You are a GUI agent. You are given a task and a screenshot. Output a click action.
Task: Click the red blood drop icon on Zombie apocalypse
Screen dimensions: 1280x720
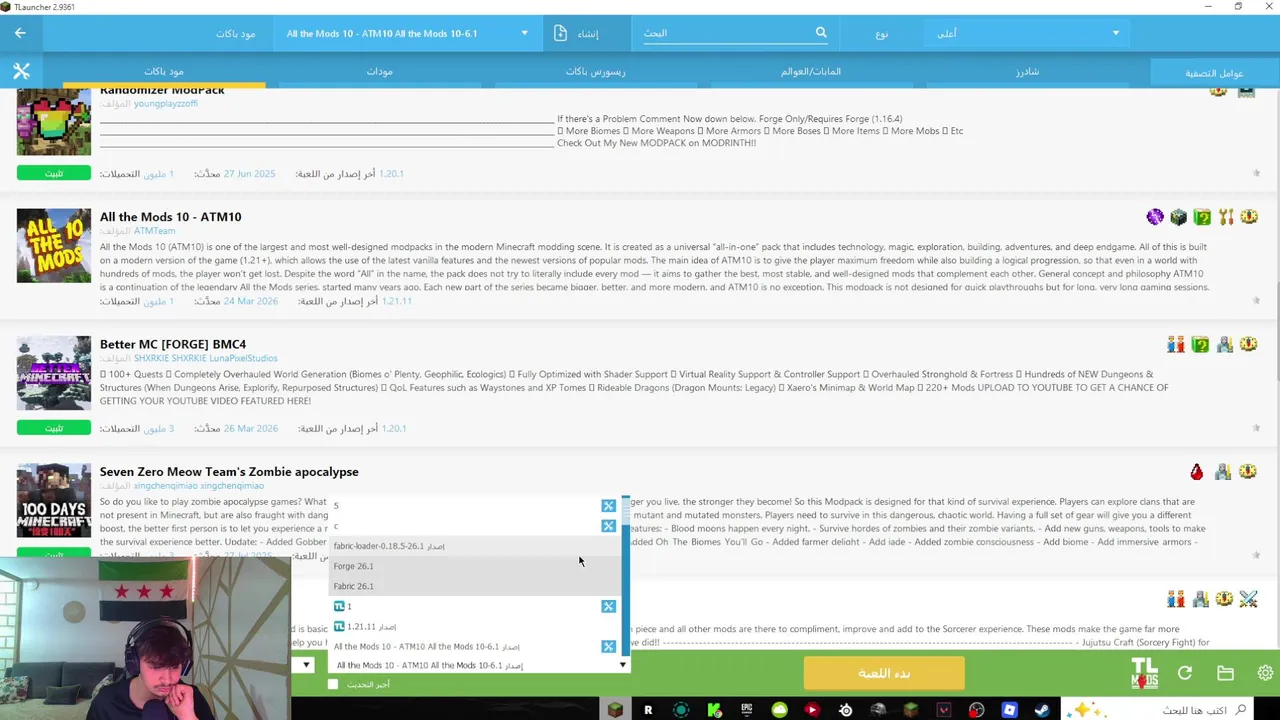1197,472
